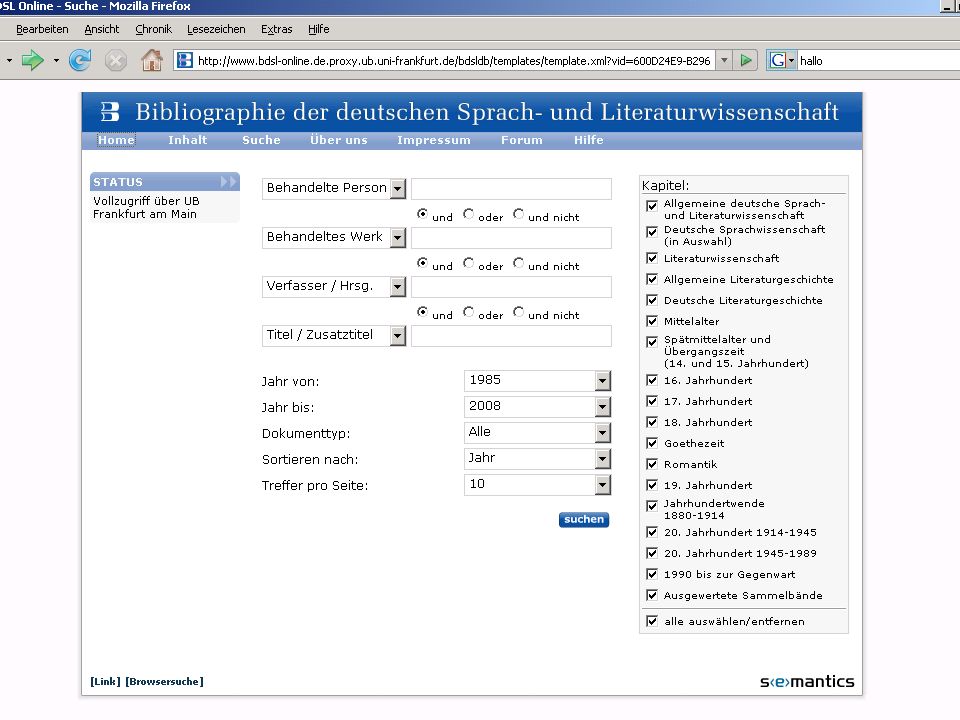
Task: Open the Bearbeiten menu
Action: [42, 29]
